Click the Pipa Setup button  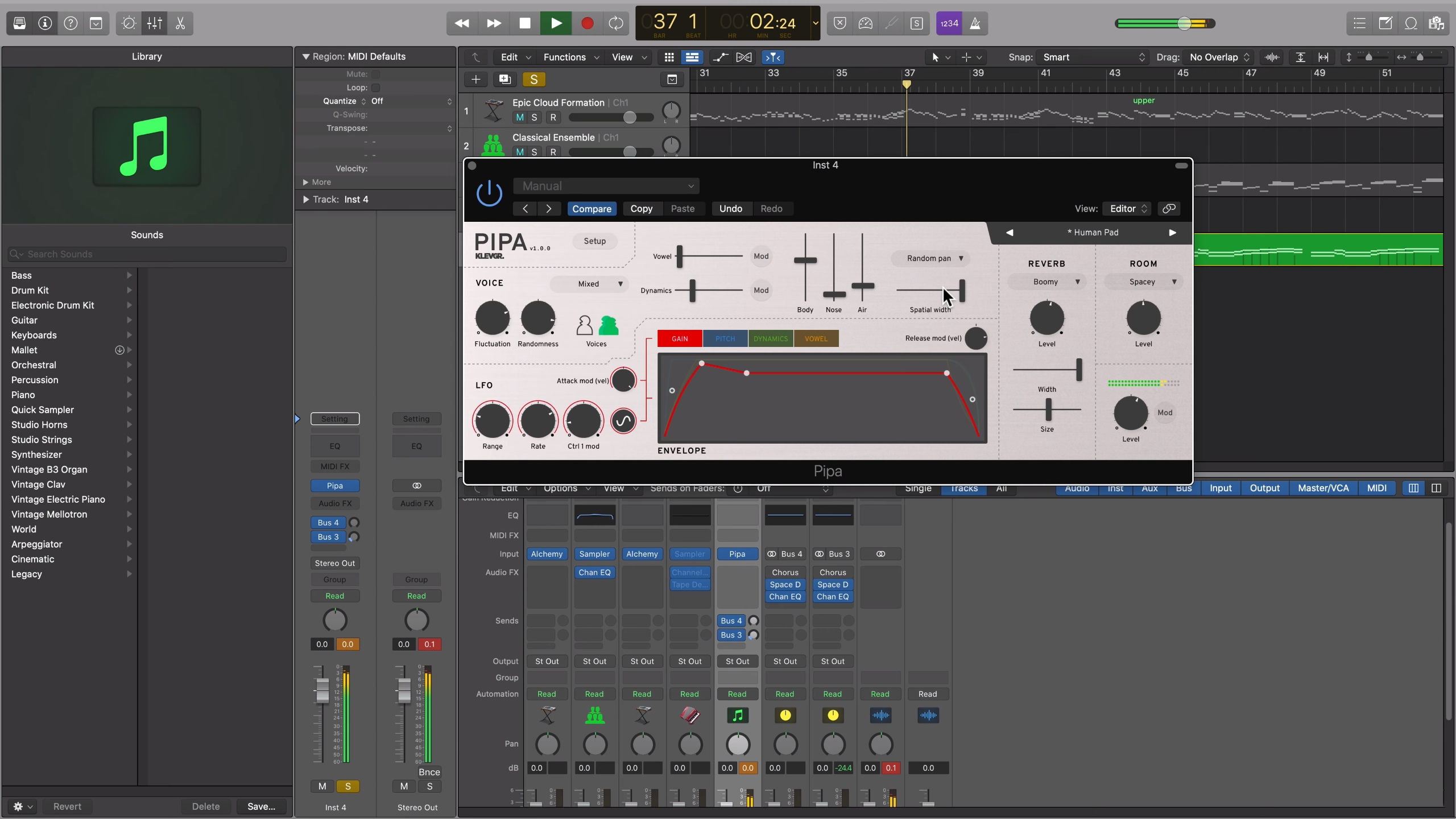tap(594, 241)
